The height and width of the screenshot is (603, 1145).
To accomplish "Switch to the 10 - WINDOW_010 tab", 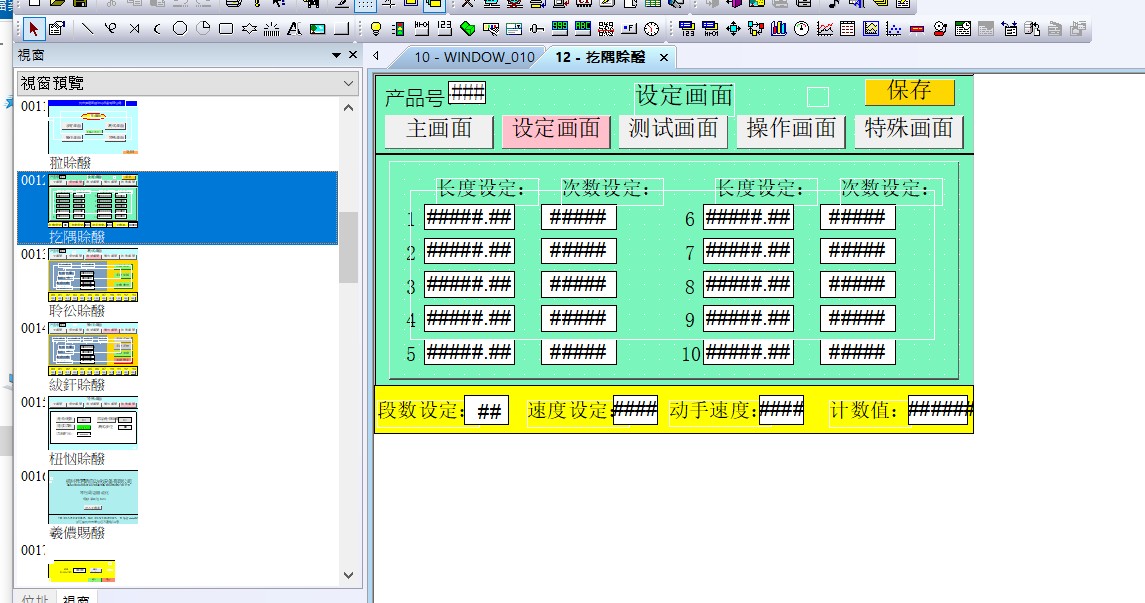I will pos(474,57).
